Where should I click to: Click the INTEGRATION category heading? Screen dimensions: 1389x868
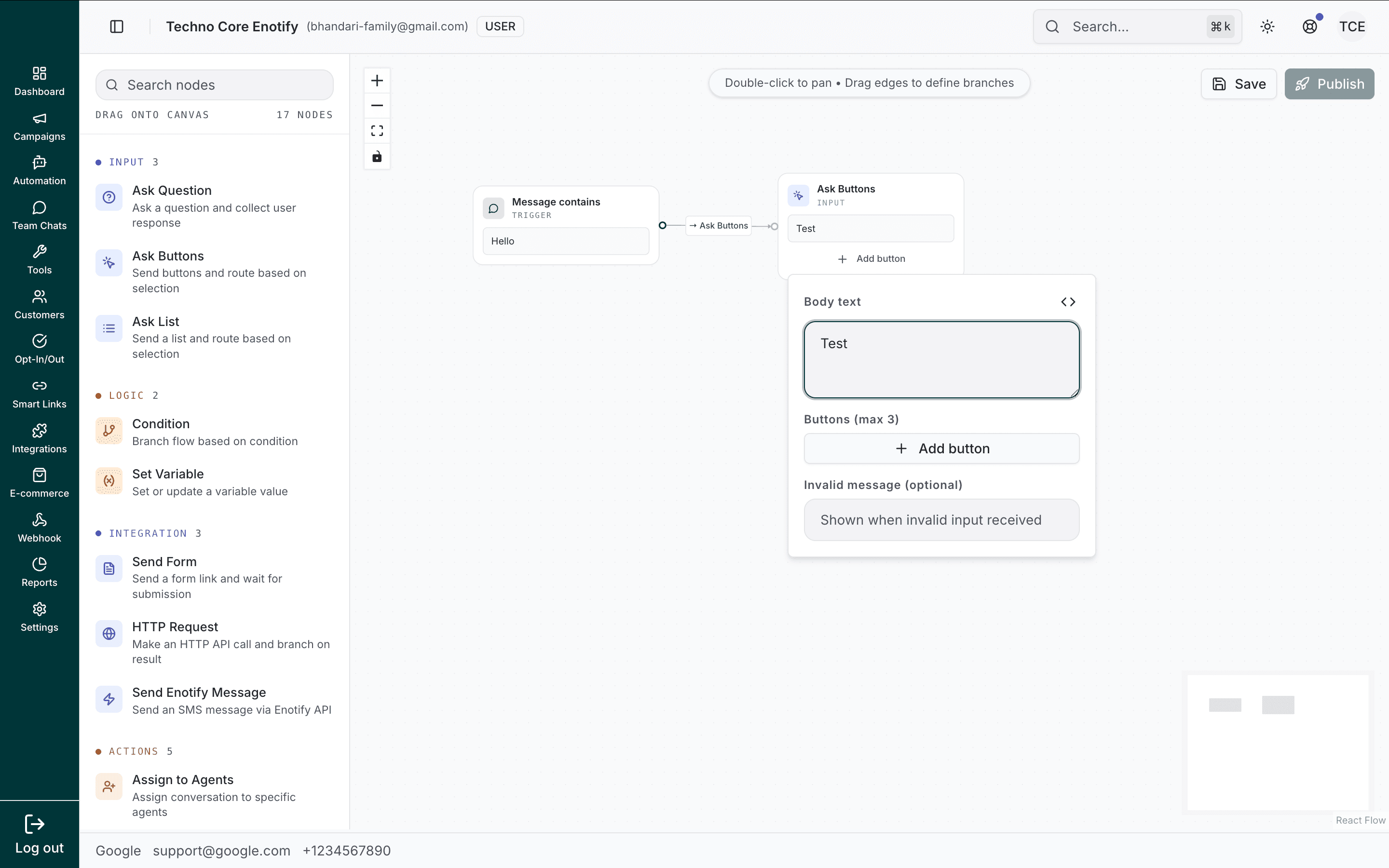(148, 533)
